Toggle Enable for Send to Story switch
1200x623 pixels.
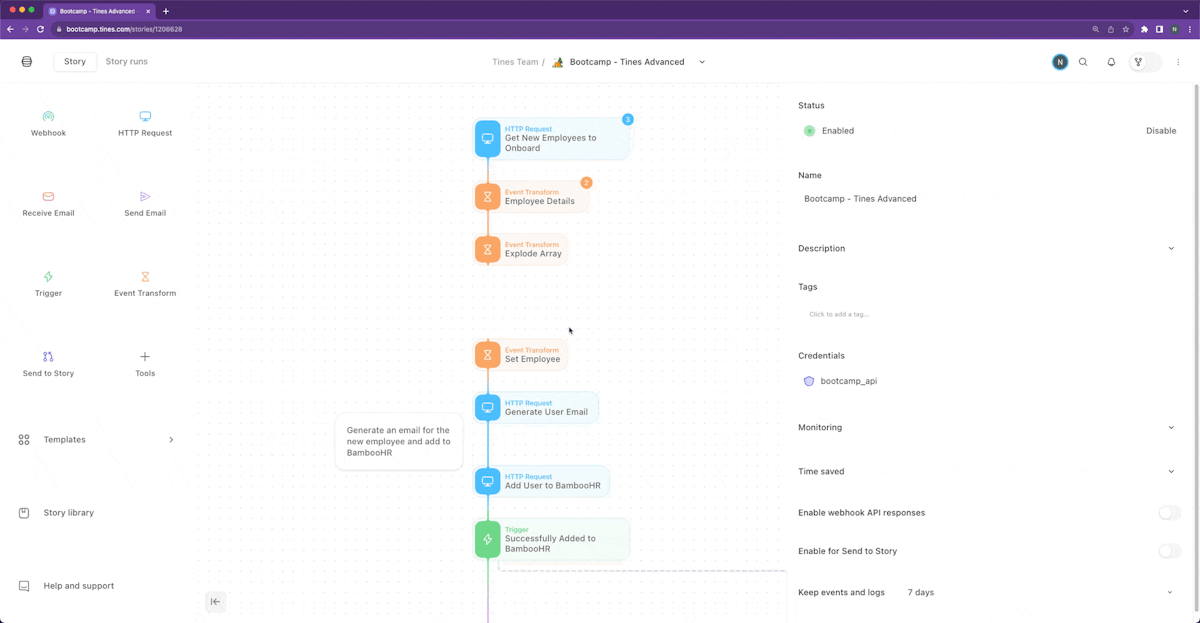pyautogui.click(x=1169, y=551)
